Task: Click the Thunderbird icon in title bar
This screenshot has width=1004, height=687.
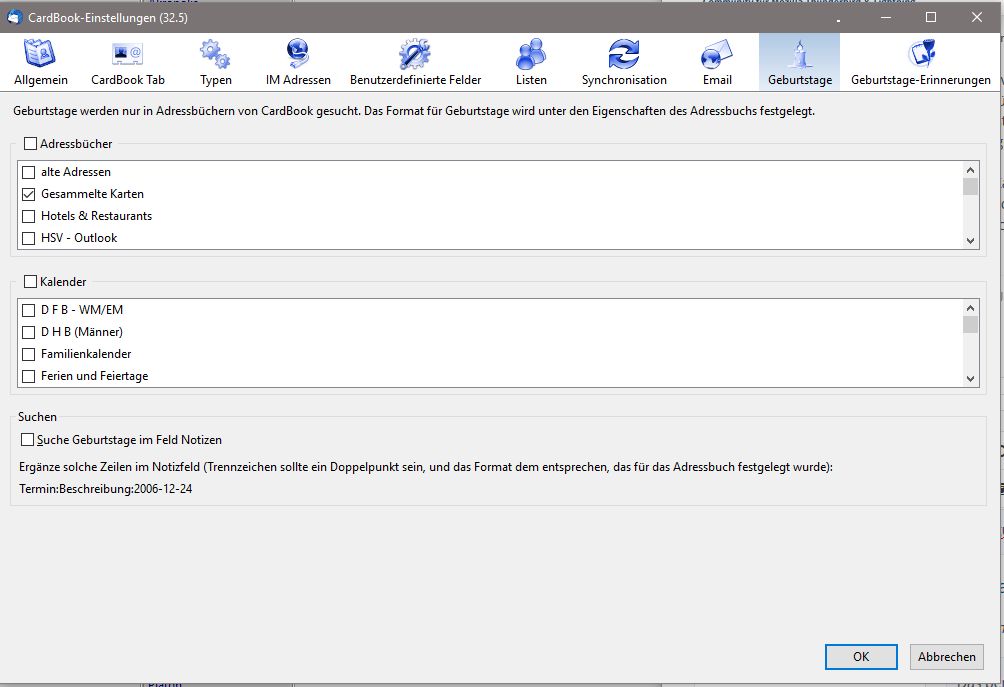Action: coord(14,17)
